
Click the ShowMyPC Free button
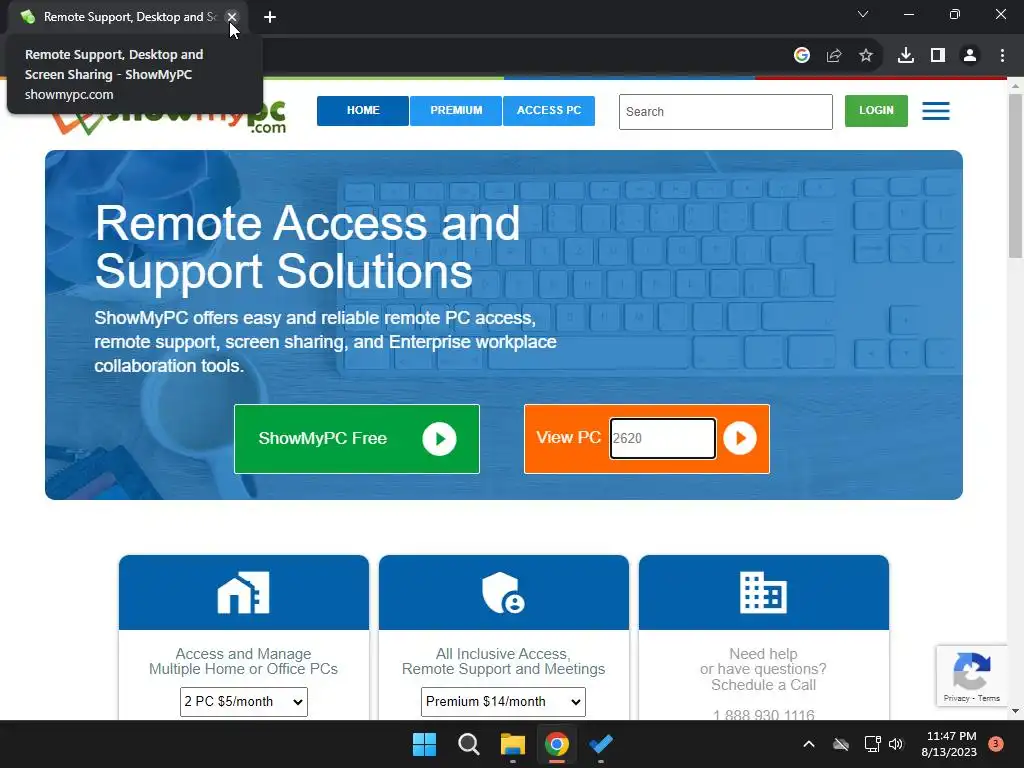(357, 439)
